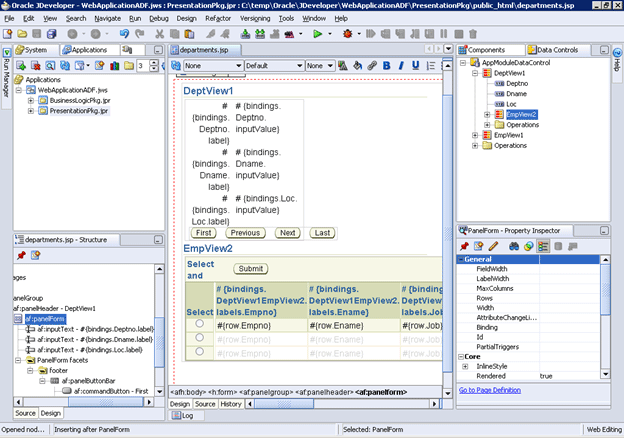Click the Paste clipboard icon
This screenshot has width=624, height=438.
coord(189,34)
